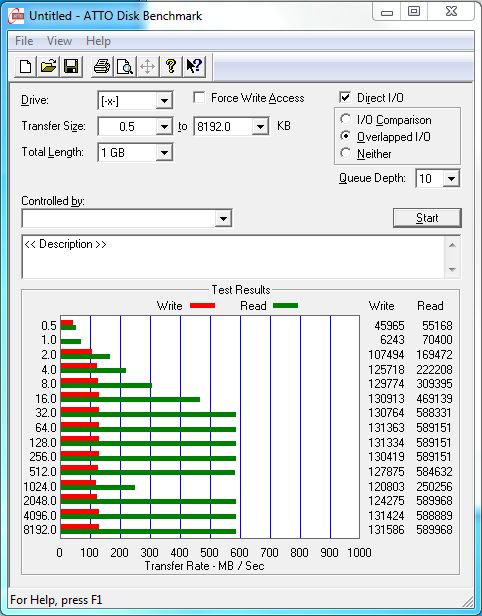
Task: Open the View menu
Action: (x=59, y=41)
